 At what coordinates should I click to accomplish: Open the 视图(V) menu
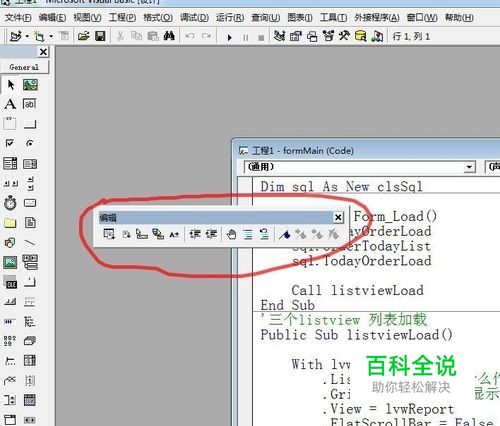coord(87,17)
